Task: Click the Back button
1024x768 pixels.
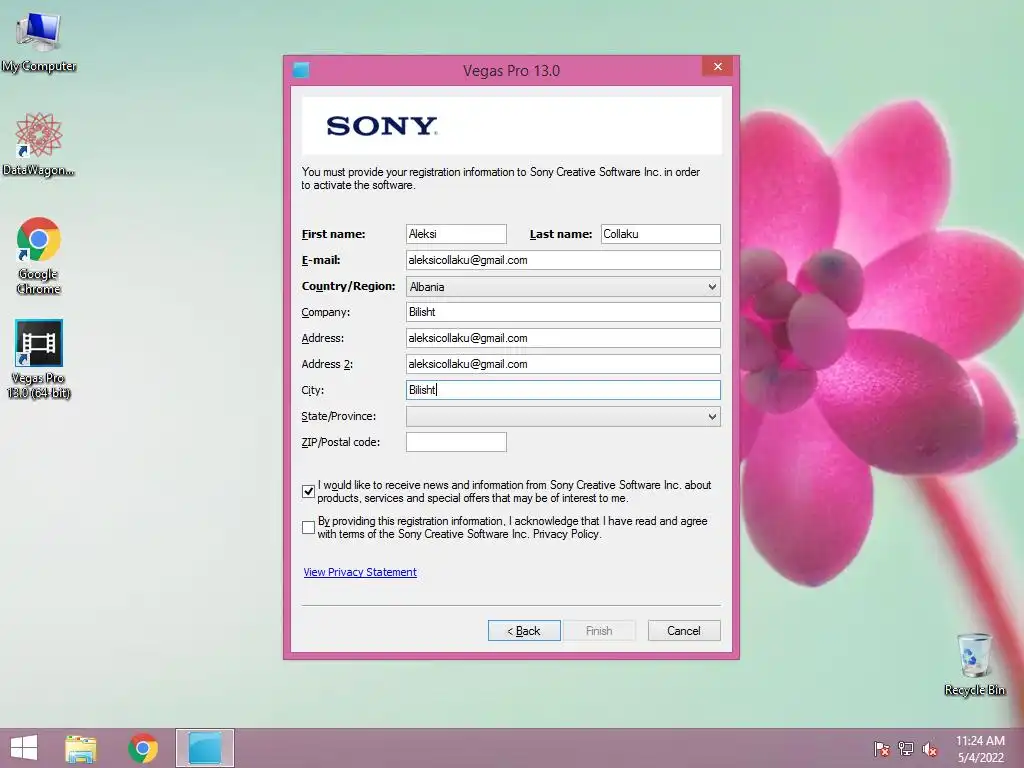Action: pyautogui.click(x=524, y=631)
